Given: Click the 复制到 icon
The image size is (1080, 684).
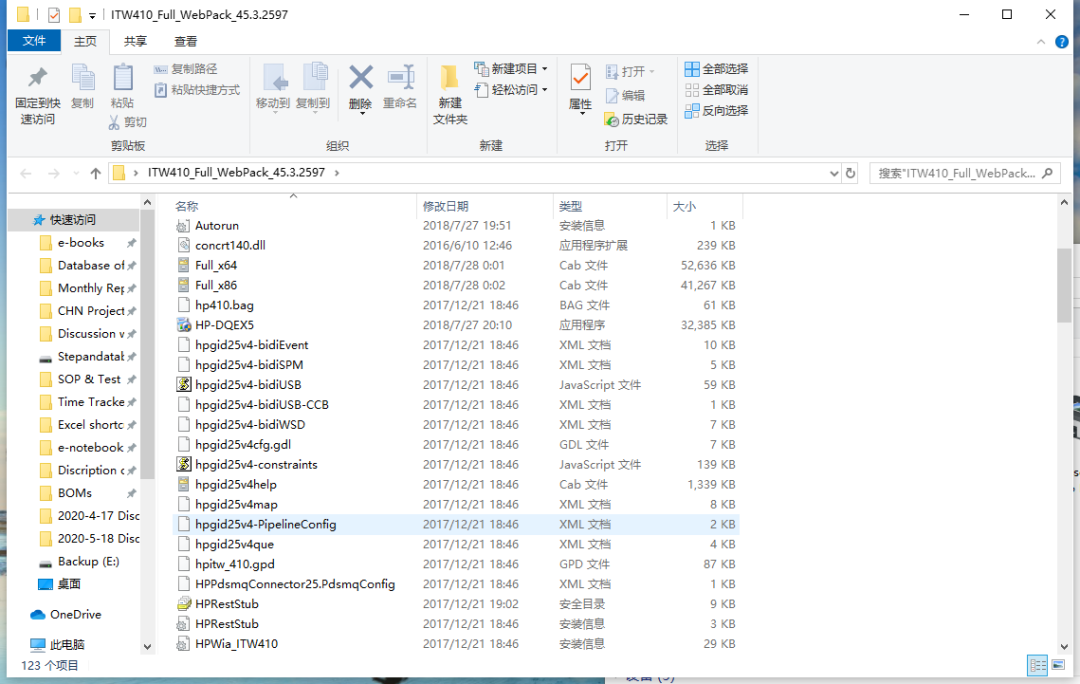Looking at the screenshot, I should (313, 78).
